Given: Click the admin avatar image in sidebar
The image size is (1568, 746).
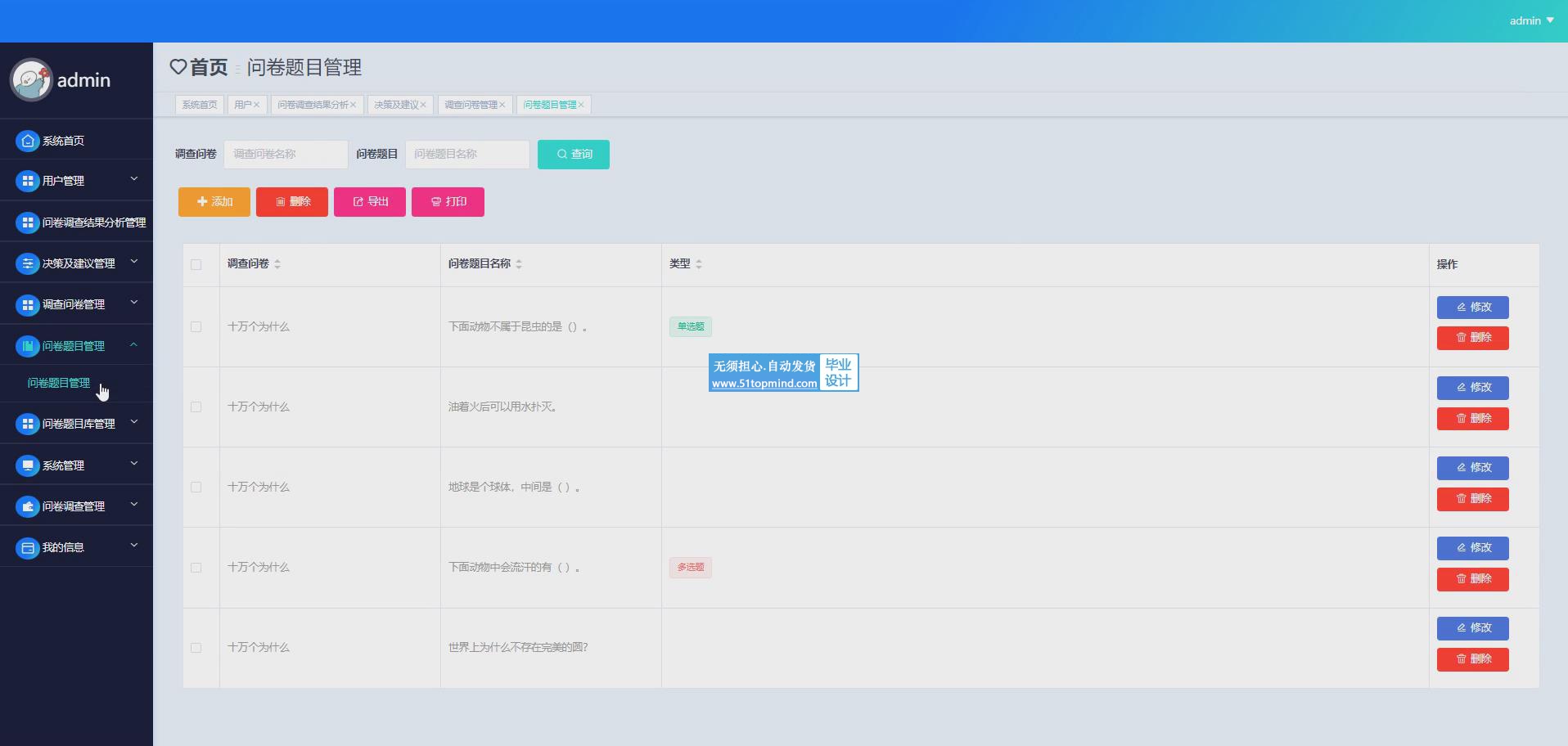Looking at the screenshot, I should pyautogui.click(x=31, y=80).
